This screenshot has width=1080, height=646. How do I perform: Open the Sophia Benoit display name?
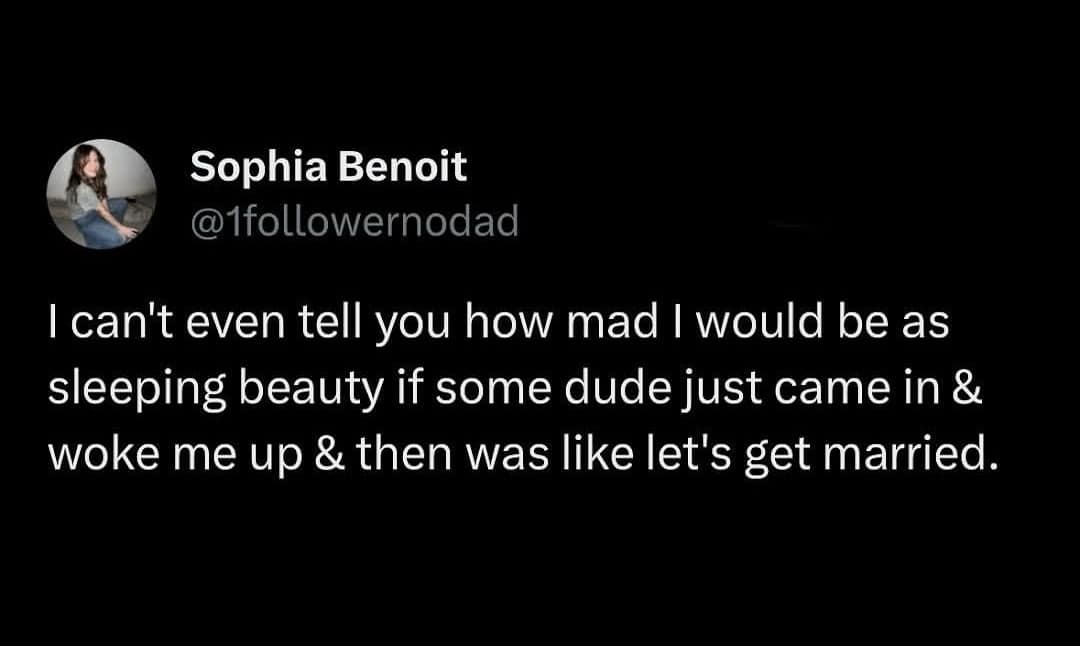click(x=328, y=167)
